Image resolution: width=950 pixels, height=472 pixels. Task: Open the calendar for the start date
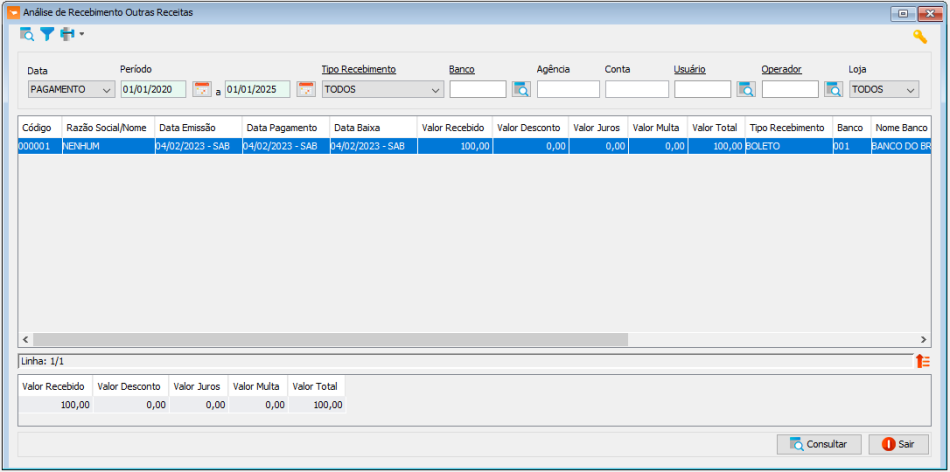(202, 89)
